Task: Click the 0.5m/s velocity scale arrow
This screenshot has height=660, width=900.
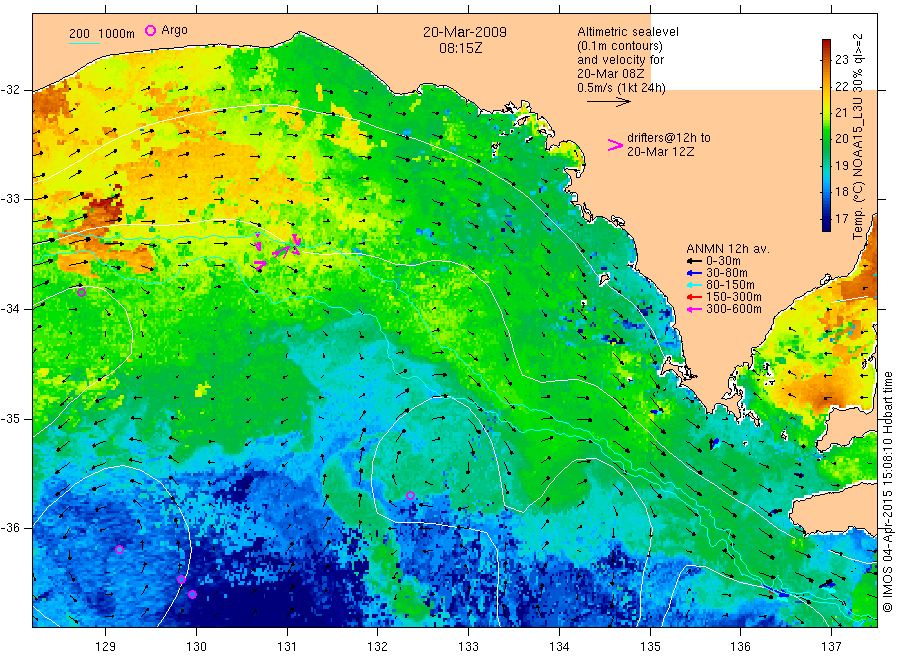Action: [x=608, y=102]
